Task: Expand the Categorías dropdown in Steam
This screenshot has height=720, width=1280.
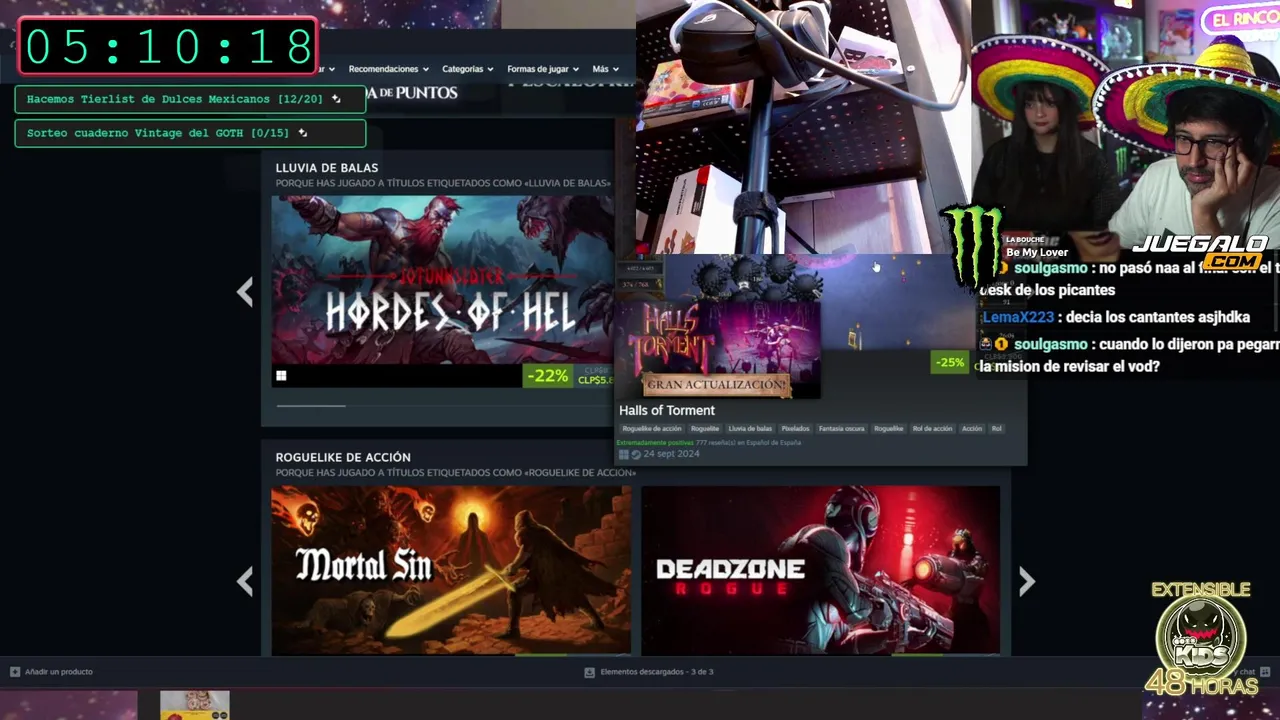Action: pos(468,69)
